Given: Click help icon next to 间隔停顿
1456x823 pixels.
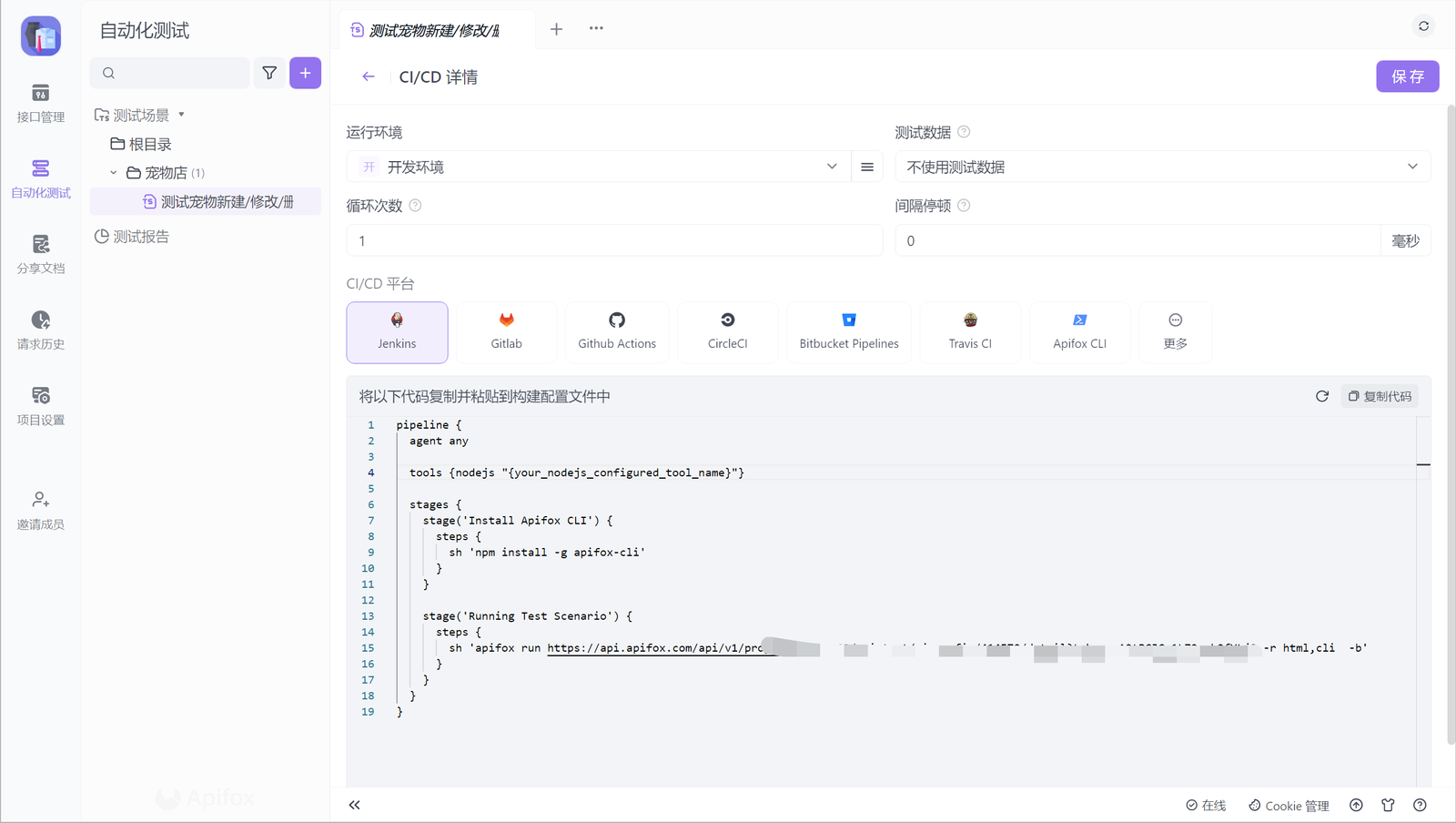Looking at the screenshot, I should (964, 206).
